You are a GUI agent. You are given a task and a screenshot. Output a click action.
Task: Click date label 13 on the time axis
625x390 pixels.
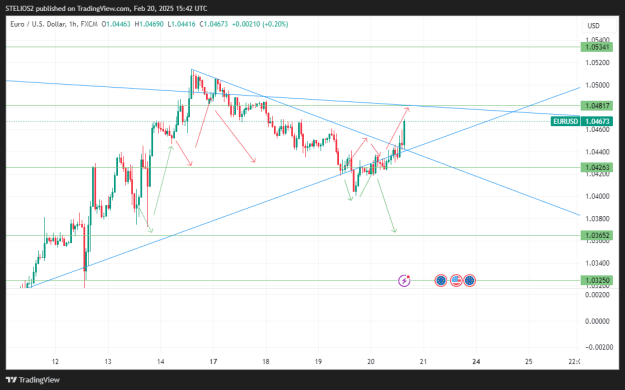(108, 362)
